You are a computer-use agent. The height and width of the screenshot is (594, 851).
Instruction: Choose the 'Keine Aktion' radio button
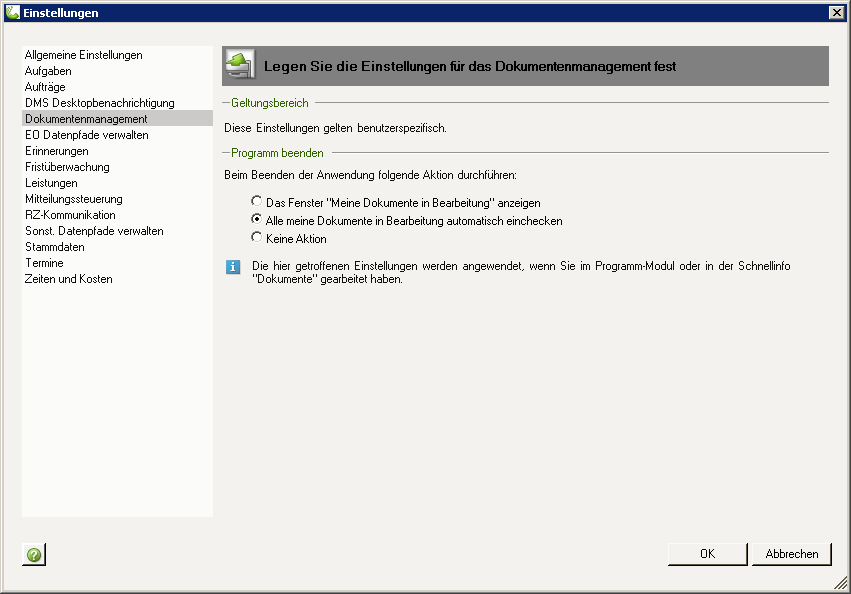pyautogui.click(x=257, y=238)
